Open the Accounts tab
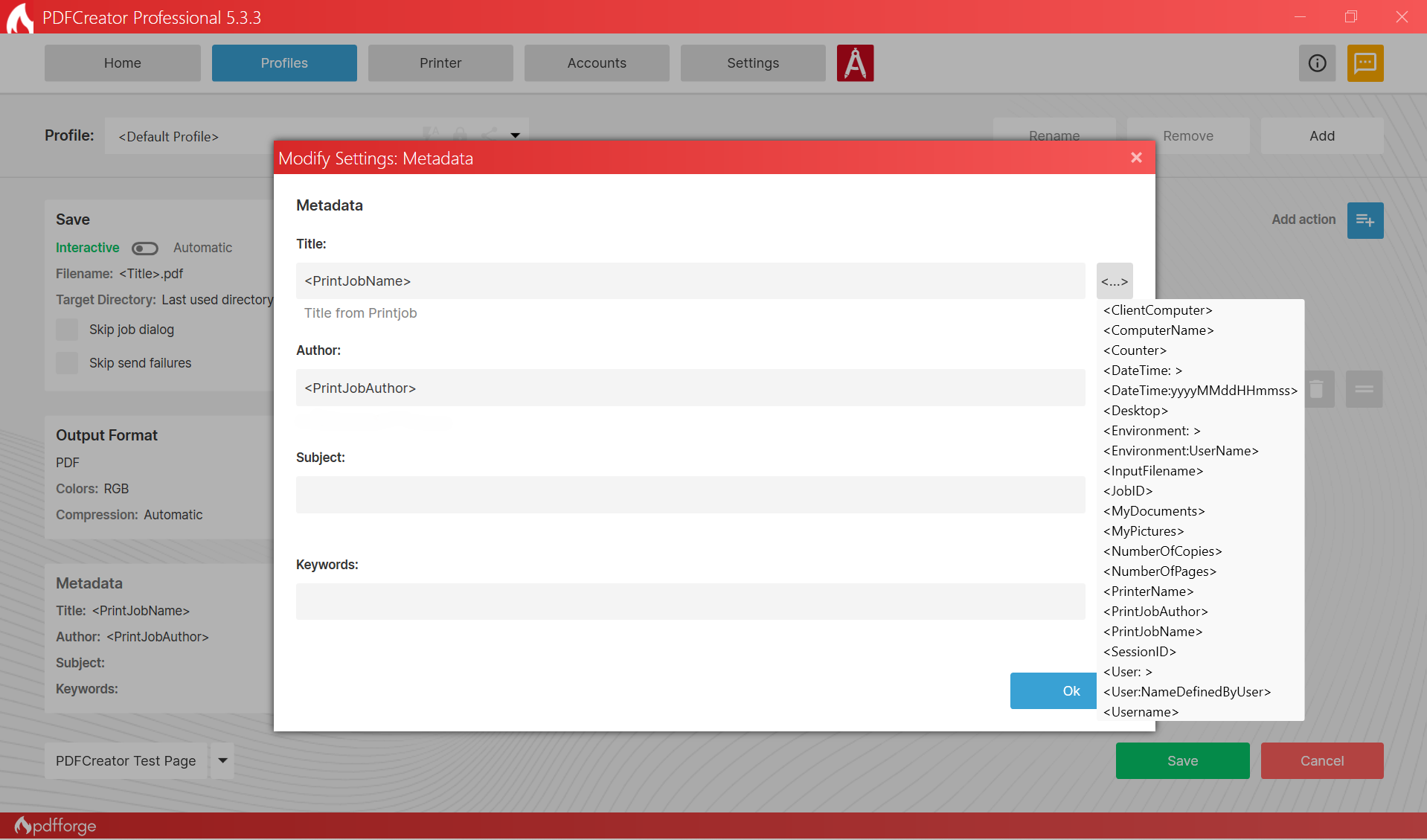1427x840 pixels. [x=597, y=63]
